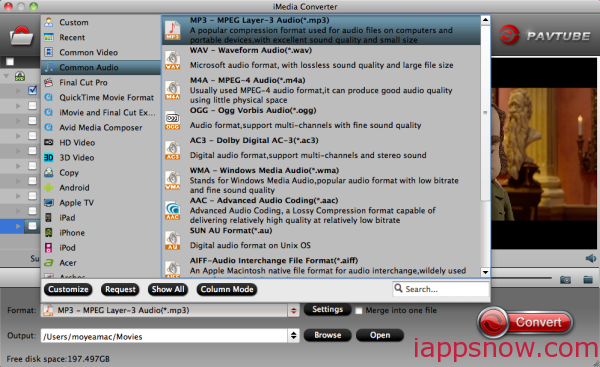Screen dimensions: 600x367
Task: Click the 3D Video category icon
Action: 49,157
